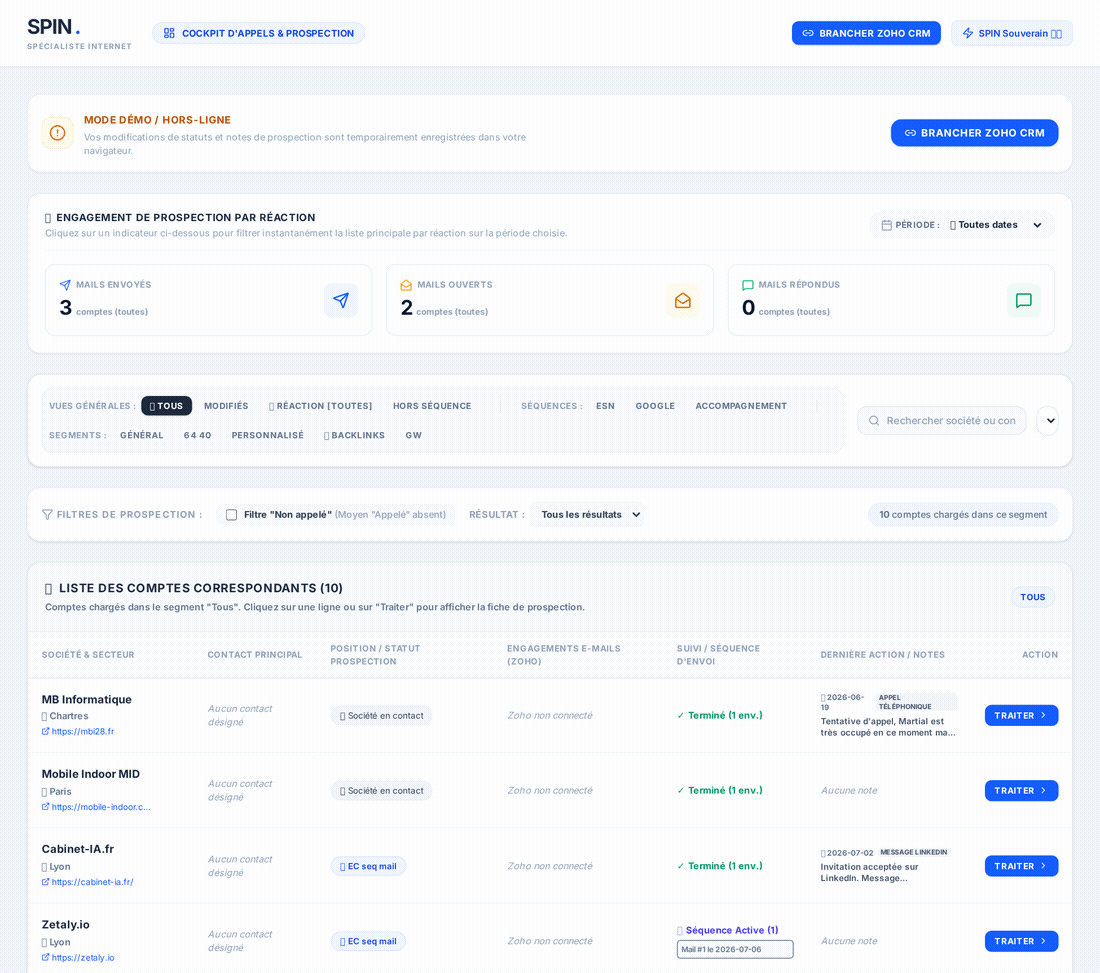Screen dimensions: 1100x973
Task: Click Société en contact badge for MB Informatique
Action: (x=382, y=716)
